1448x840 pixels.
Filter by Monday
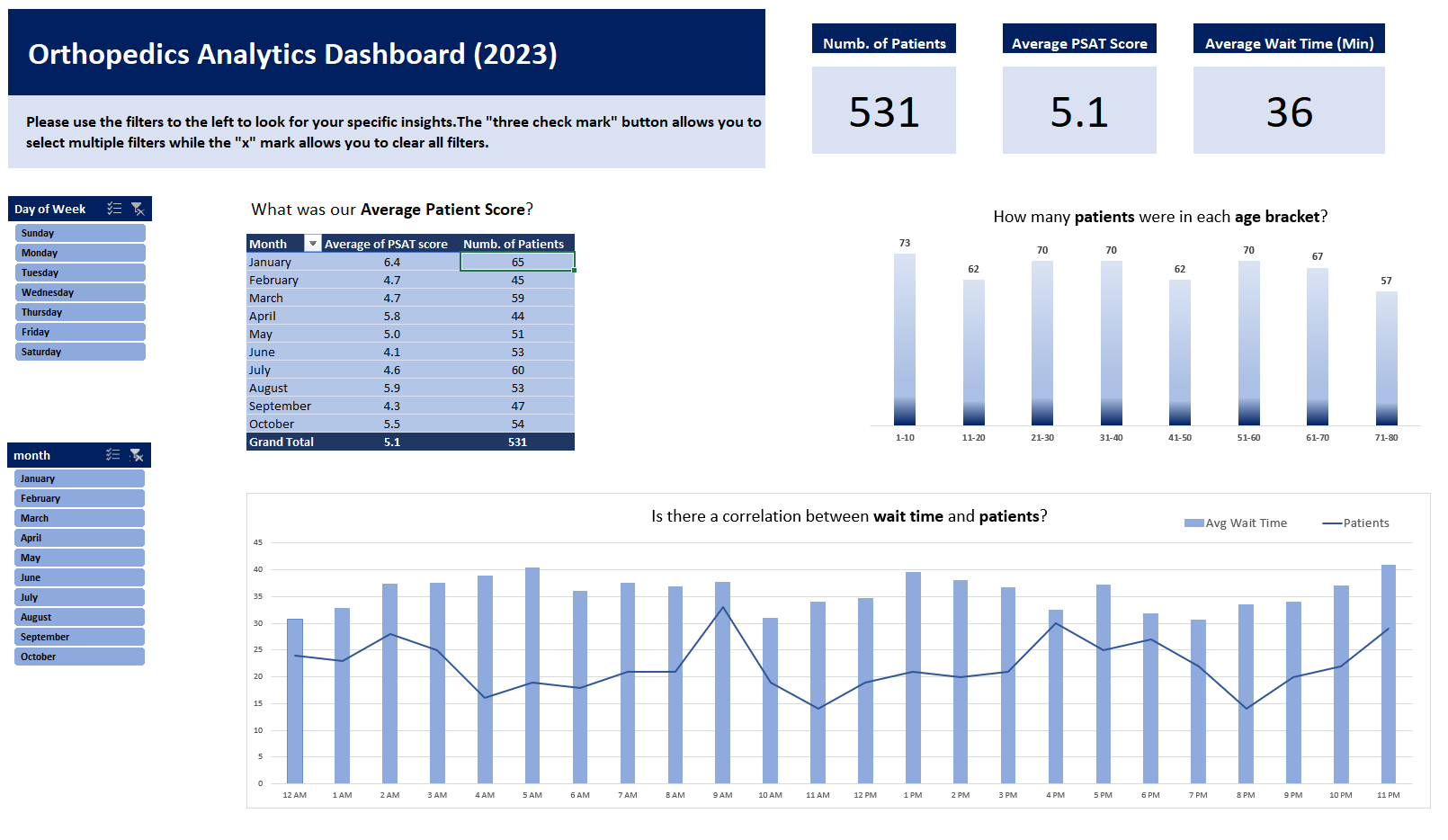[80, 253]
